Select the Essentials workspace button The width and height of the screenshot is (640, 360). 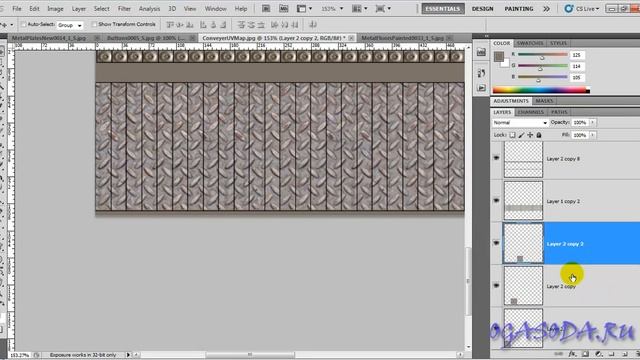point(443,9)
